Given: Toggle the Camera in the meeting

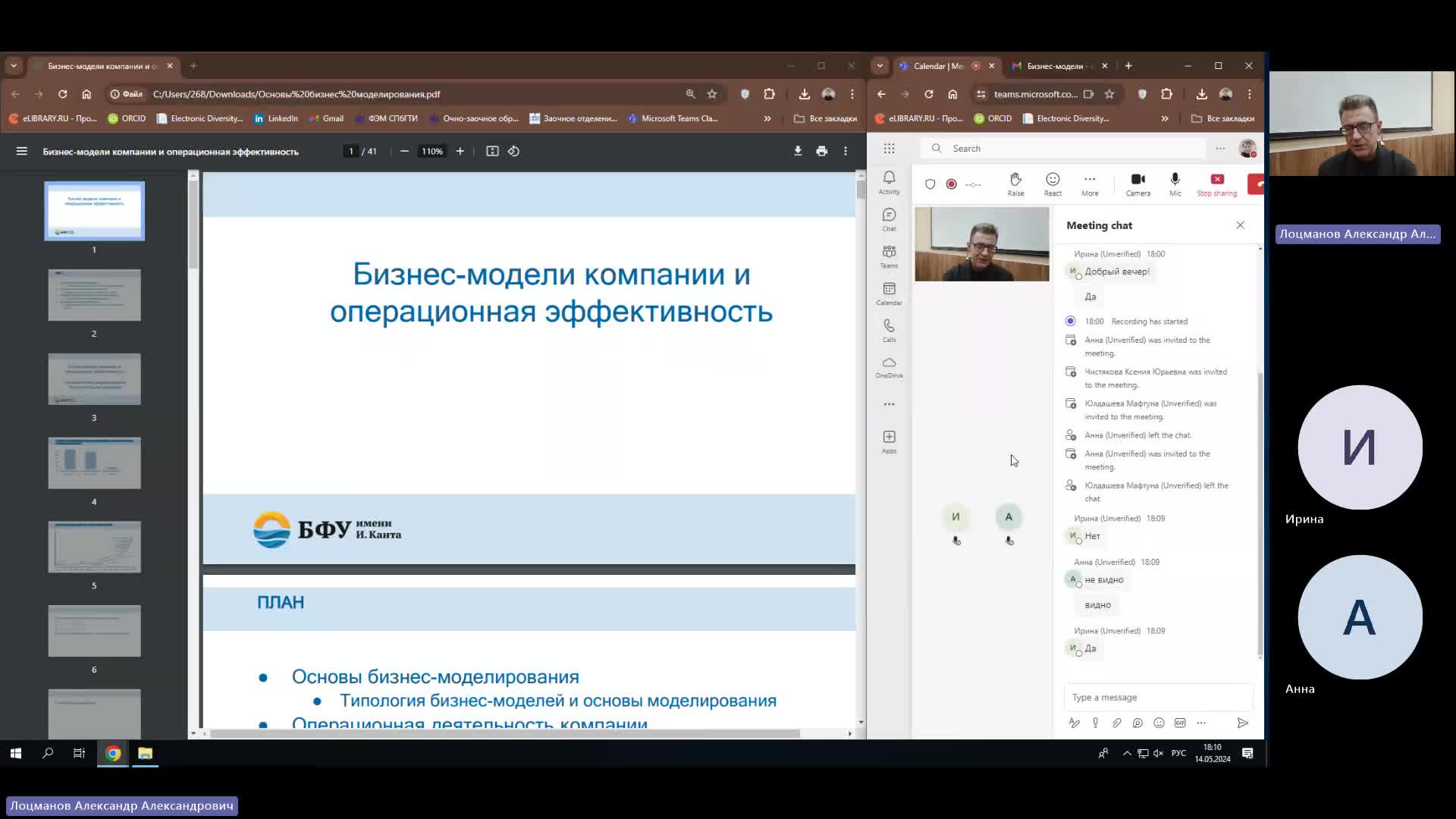Looking at the screenshot, I should coord(1137,184).
